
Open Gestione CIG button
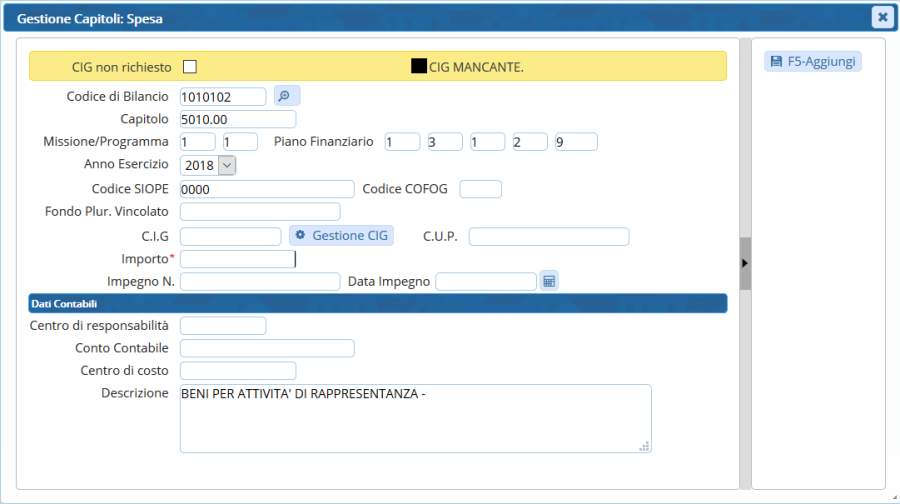[342, 235]
